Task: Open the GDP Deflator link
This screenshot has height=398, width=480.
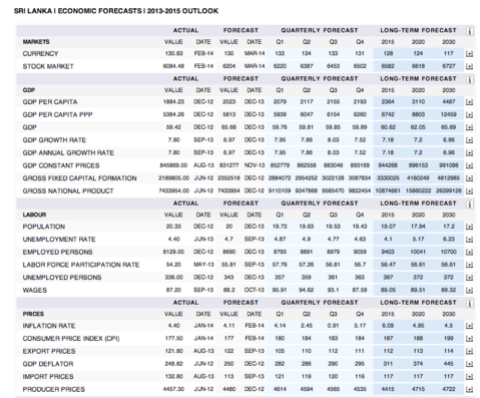Action: [x=48, y=364]
